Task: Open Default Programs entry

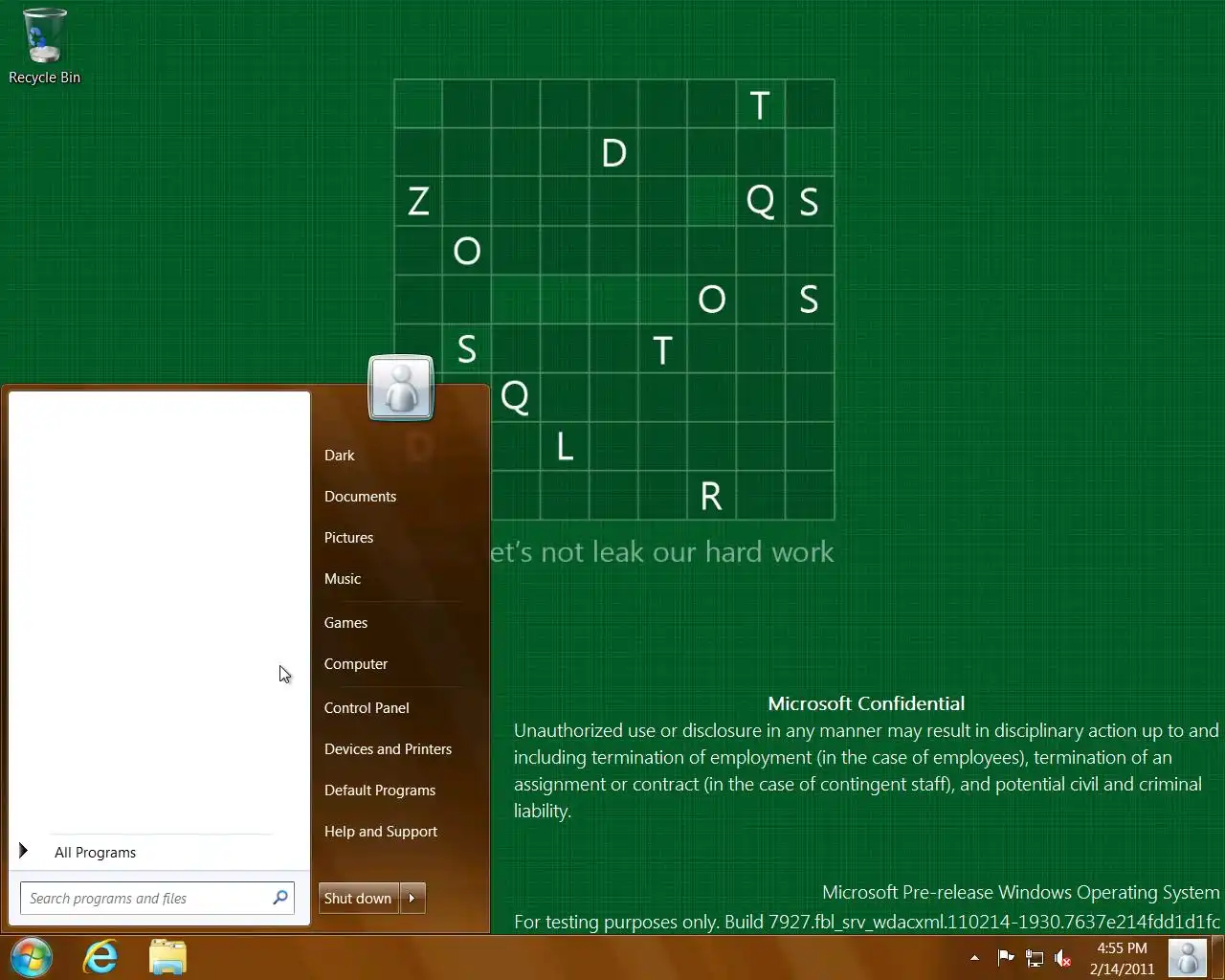Action: tap(380, 791)
